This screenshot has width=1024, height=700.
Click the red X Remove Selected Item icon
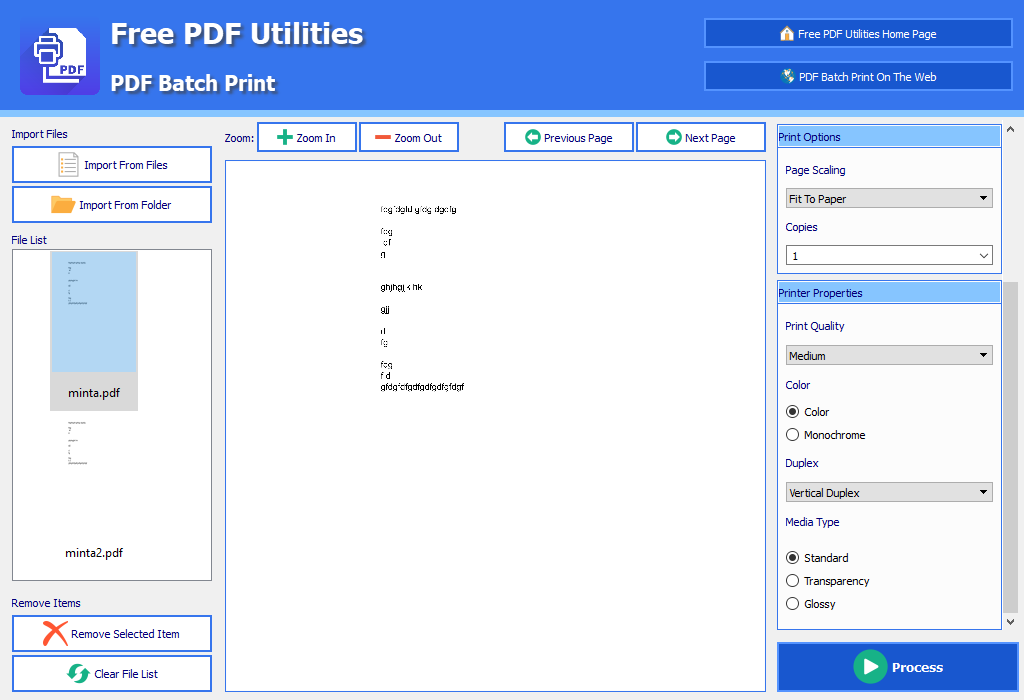(x=54, y=634)
